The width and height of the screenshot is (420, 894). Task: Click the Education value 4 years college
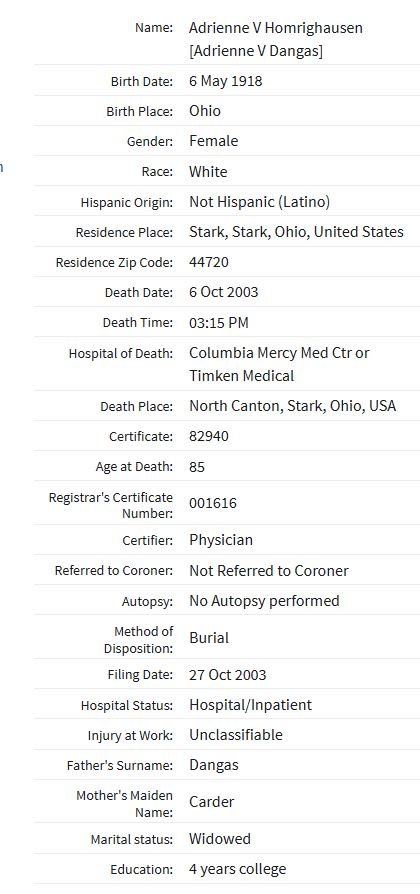tap(238, 869)
